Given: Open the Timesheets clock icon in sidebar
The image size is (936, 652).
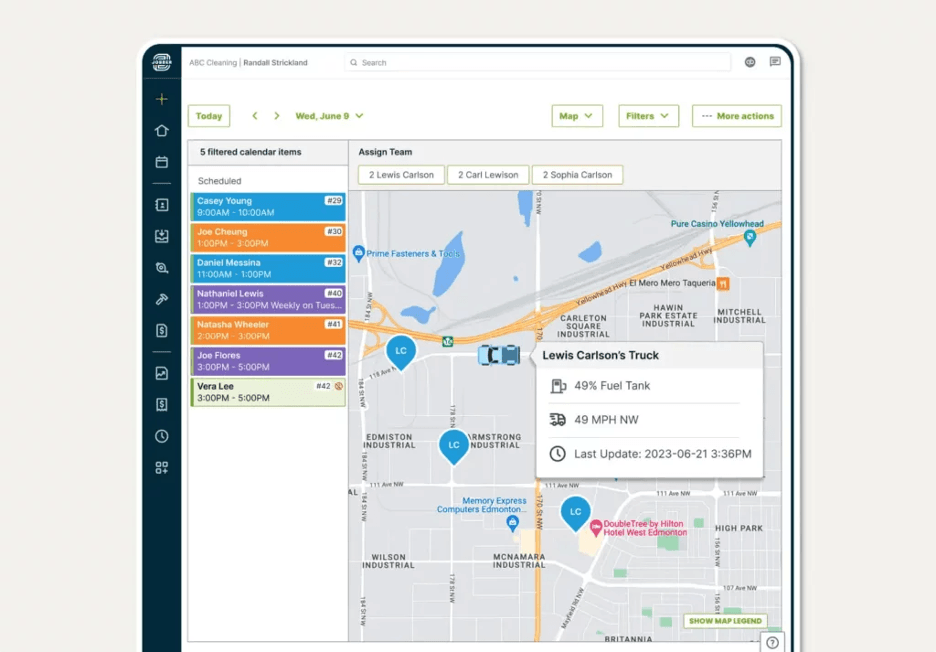Looking at the screenshot, I should tap(161, 436).
